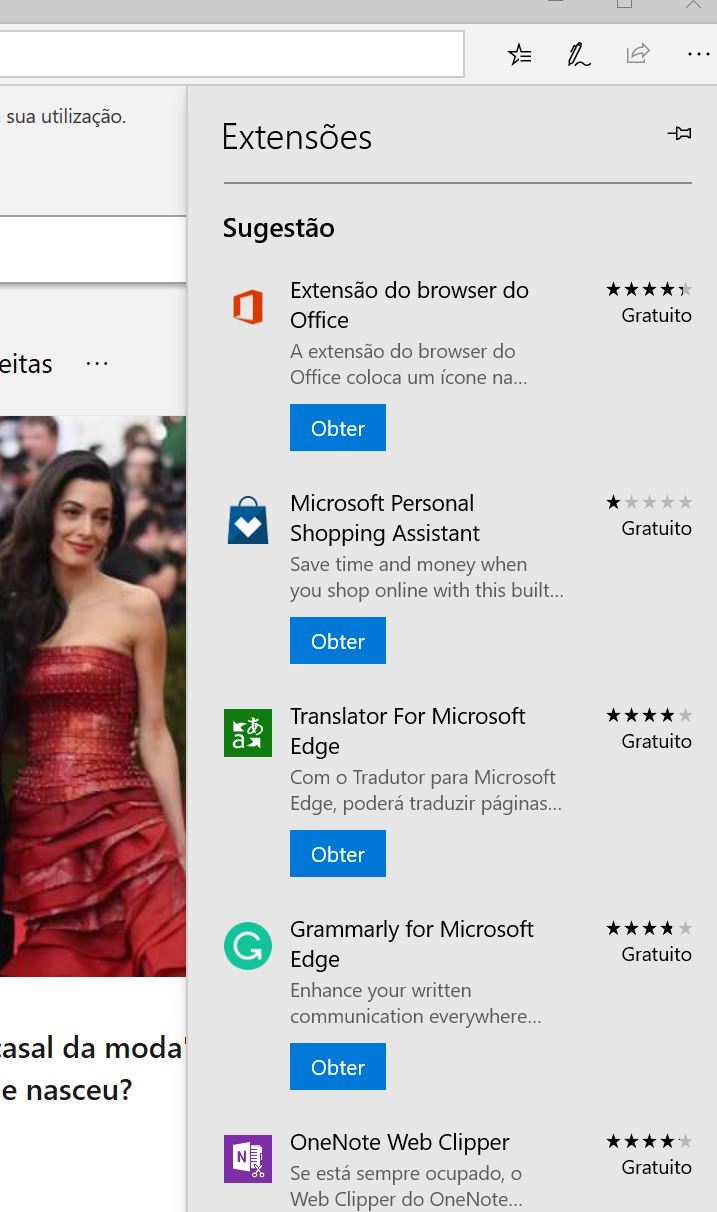Open the 'casal da moda' article headline
The image size is (717, 1212).
(91, 1069)
